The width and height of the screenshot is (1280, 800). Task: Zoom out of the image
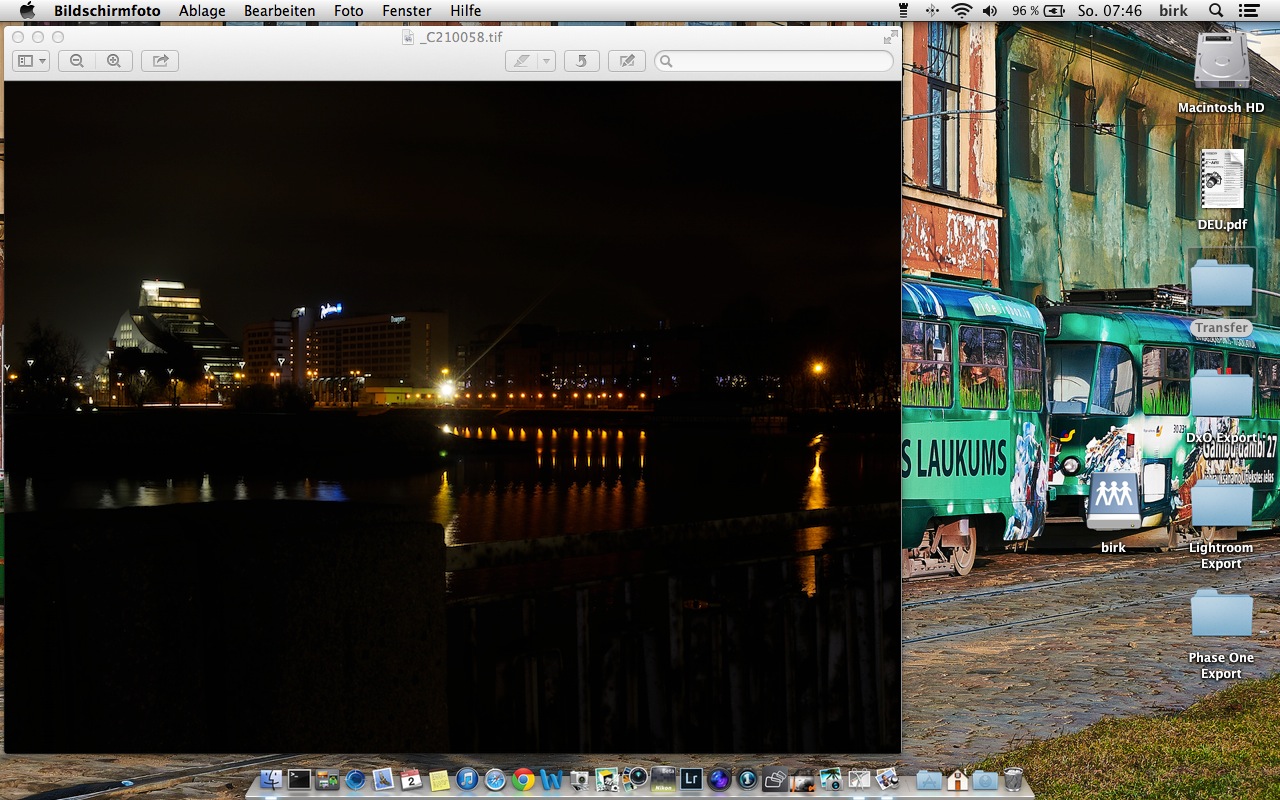[77, 61]
